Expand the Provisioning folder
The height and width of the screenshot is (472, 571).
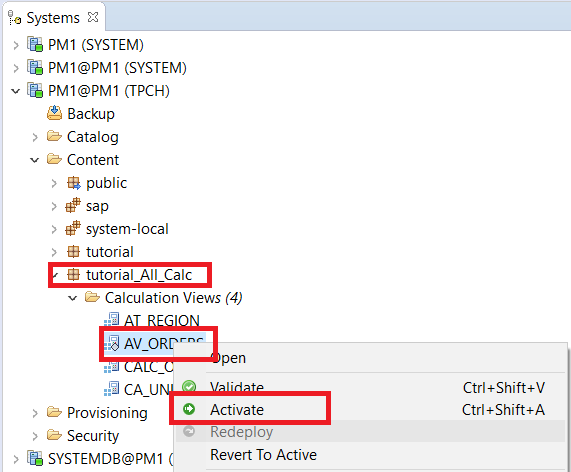click(x=35, y=413)
